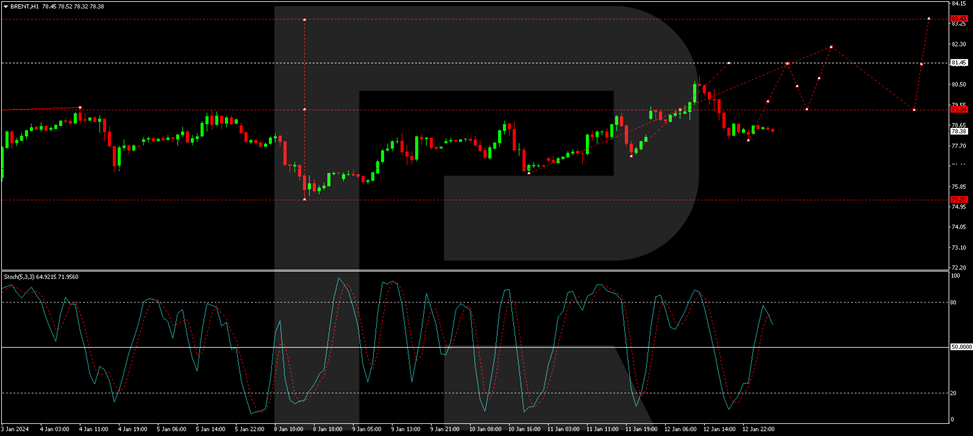This screenshot has height=436, width=973.
Task: Click the current price tag 78.38
Action: click(x=959, y=131)
